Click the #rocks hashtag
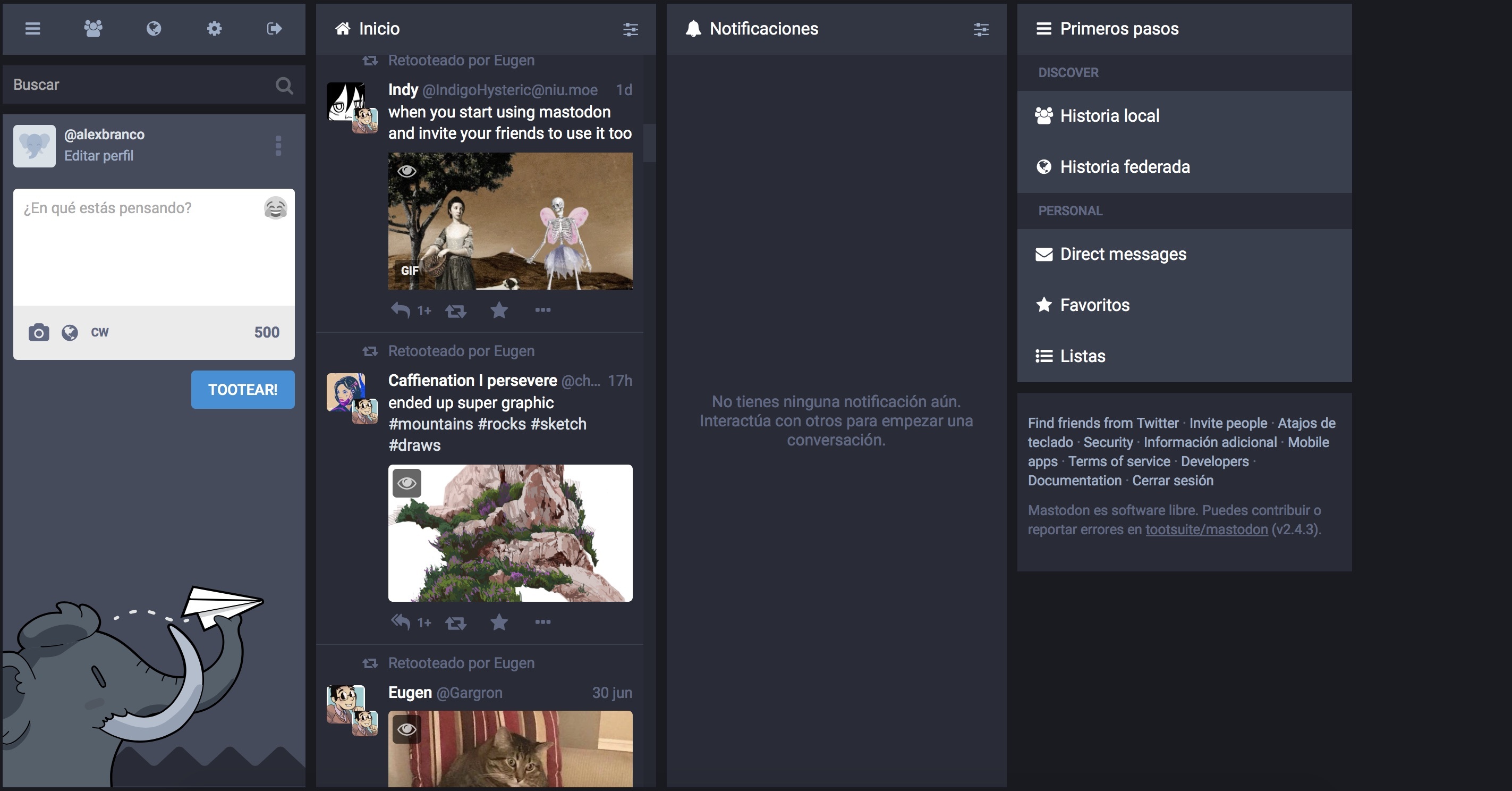 click(x=502, y=424)
